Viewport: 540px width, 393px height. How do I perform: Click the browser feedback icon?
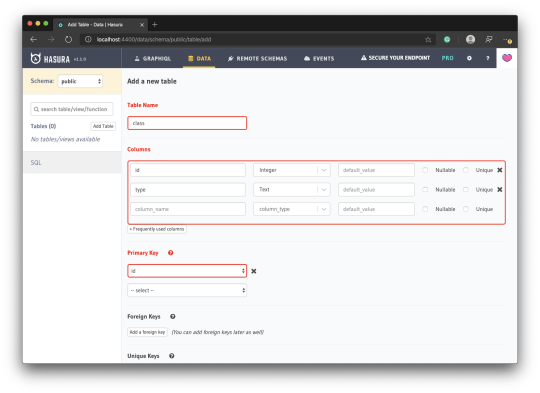pyautogui.click(x=489, y=40)
